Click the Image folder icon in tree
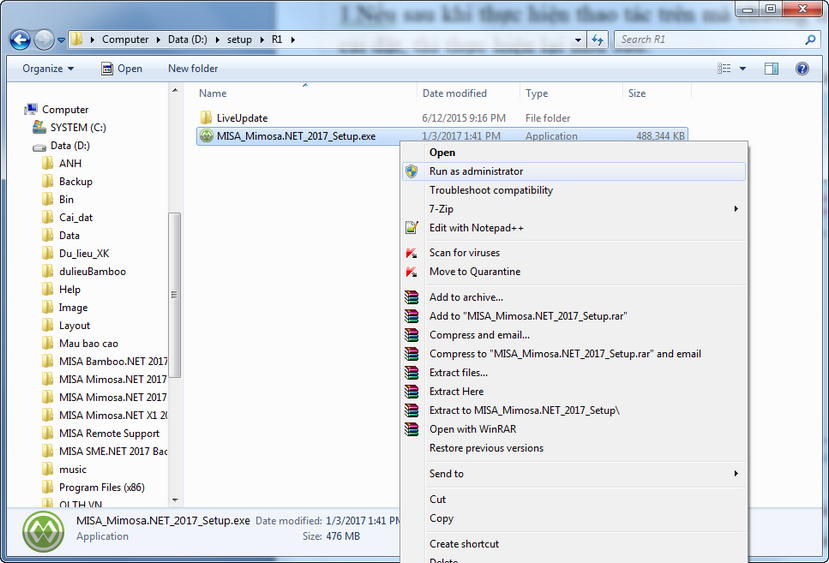This screenshot has width=829, height=563. 48,307
